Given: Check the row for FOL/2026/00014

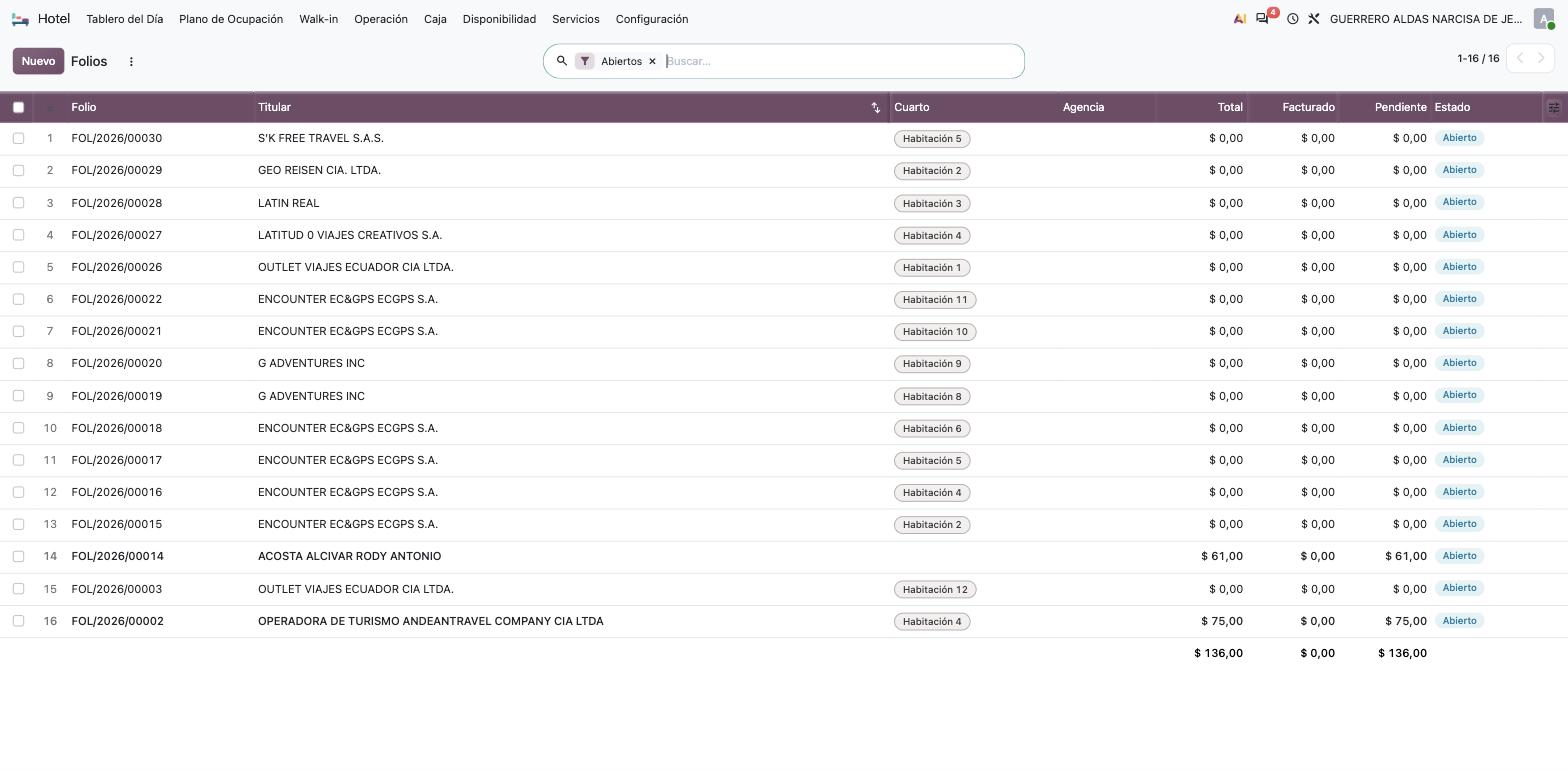Looking at the screenshot, I should [18, 556].
